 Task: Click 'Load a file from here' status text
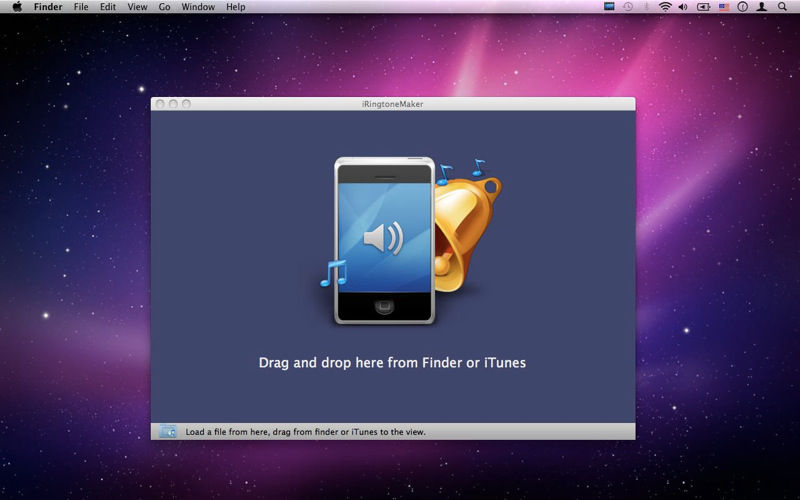point(305,432)
